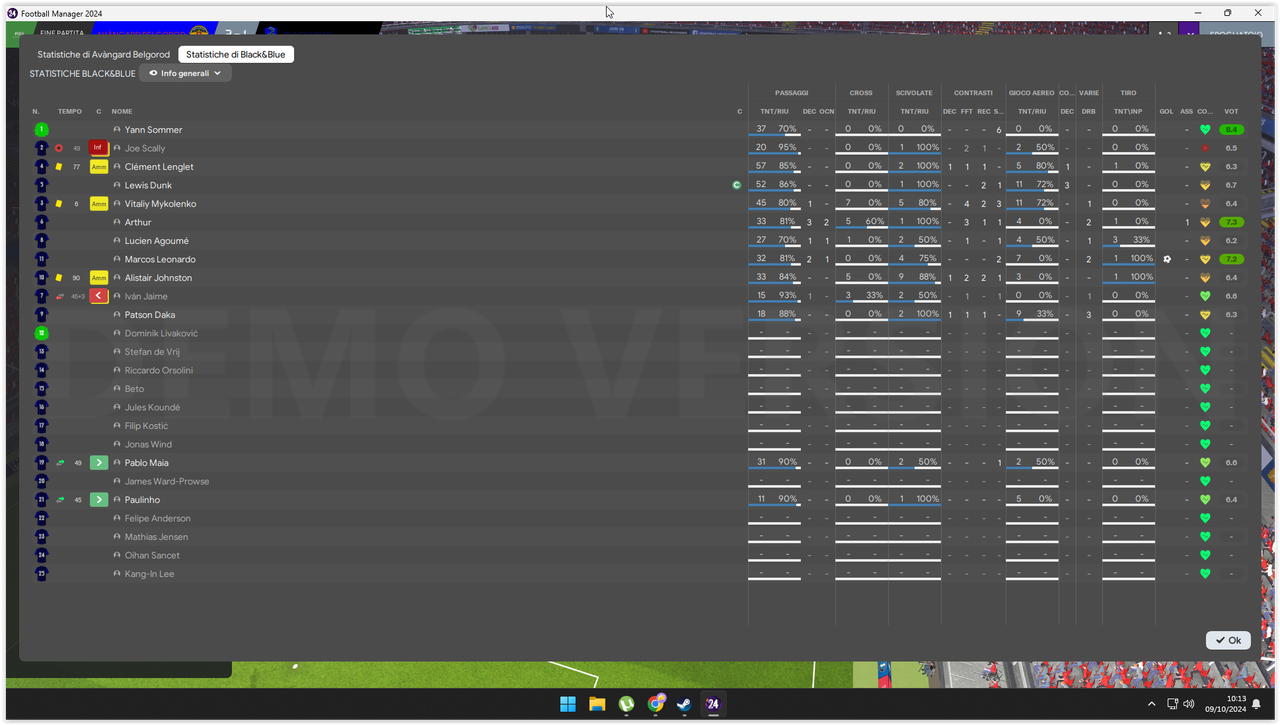Click the person icon beside Arthur's name
This screenshot has height=725, width=1280.
pyautogui.click(x=117, y=222)
